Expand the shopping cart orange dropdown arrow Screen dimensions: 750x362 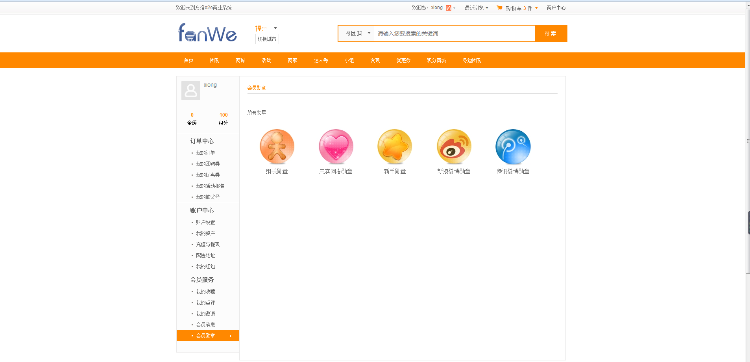pos(536,8)
